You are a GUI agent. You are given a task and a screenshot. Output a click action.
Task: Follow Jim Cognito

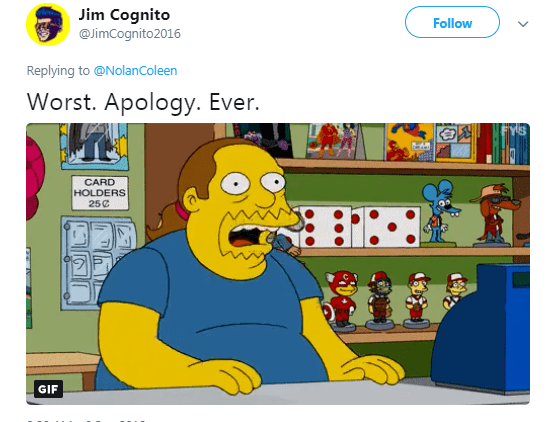point(452,22)
